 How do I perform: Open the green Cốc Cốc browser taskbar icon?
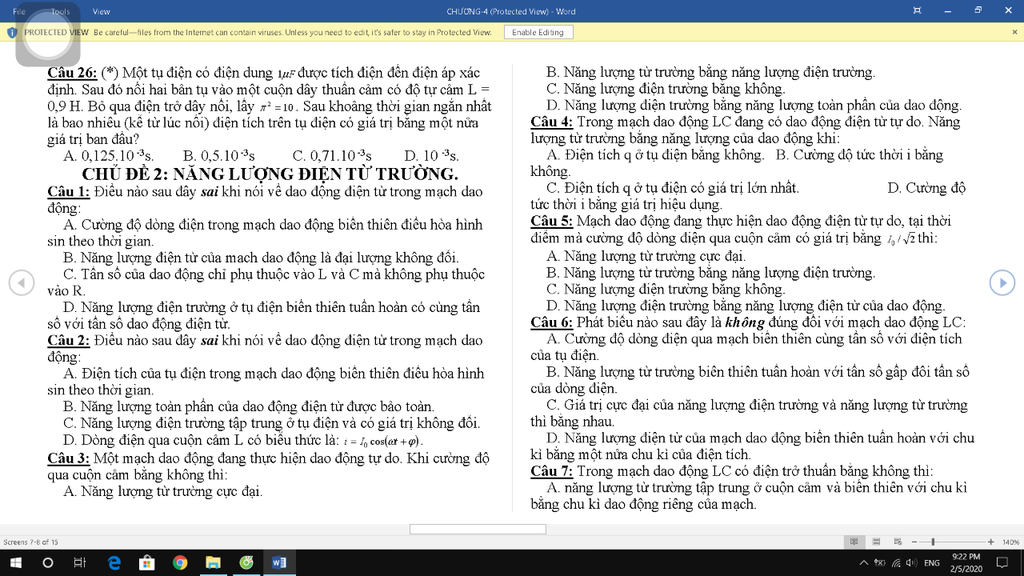coord(246,562)
